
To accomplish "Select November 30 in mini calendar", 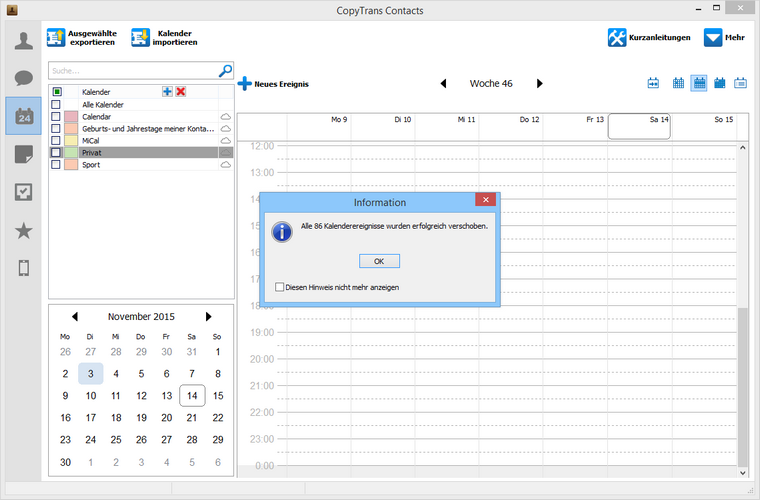I will (65, 462).
